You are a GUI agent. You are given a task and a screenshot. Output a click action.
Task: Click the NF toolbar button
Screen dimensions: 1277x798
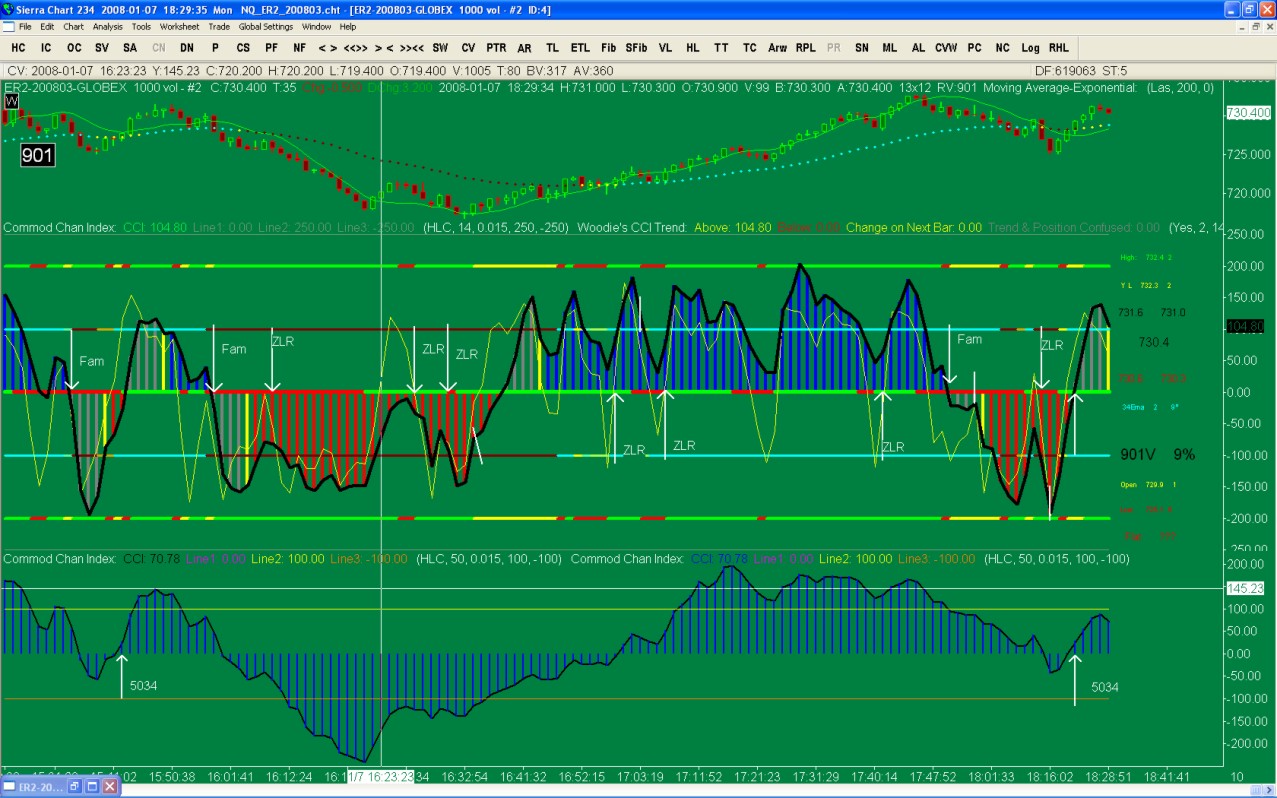[x=299, y=48]
